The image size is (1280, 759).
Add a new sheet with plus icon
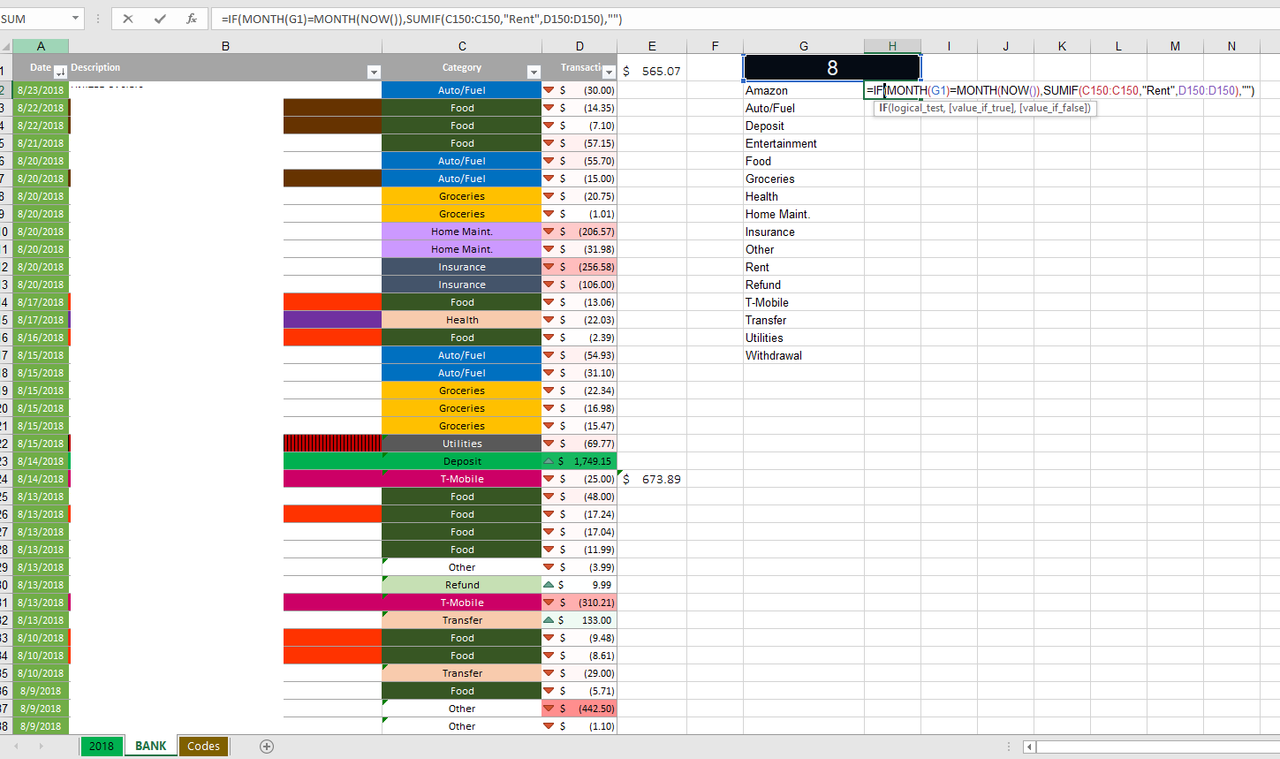[x=267, y=746]
